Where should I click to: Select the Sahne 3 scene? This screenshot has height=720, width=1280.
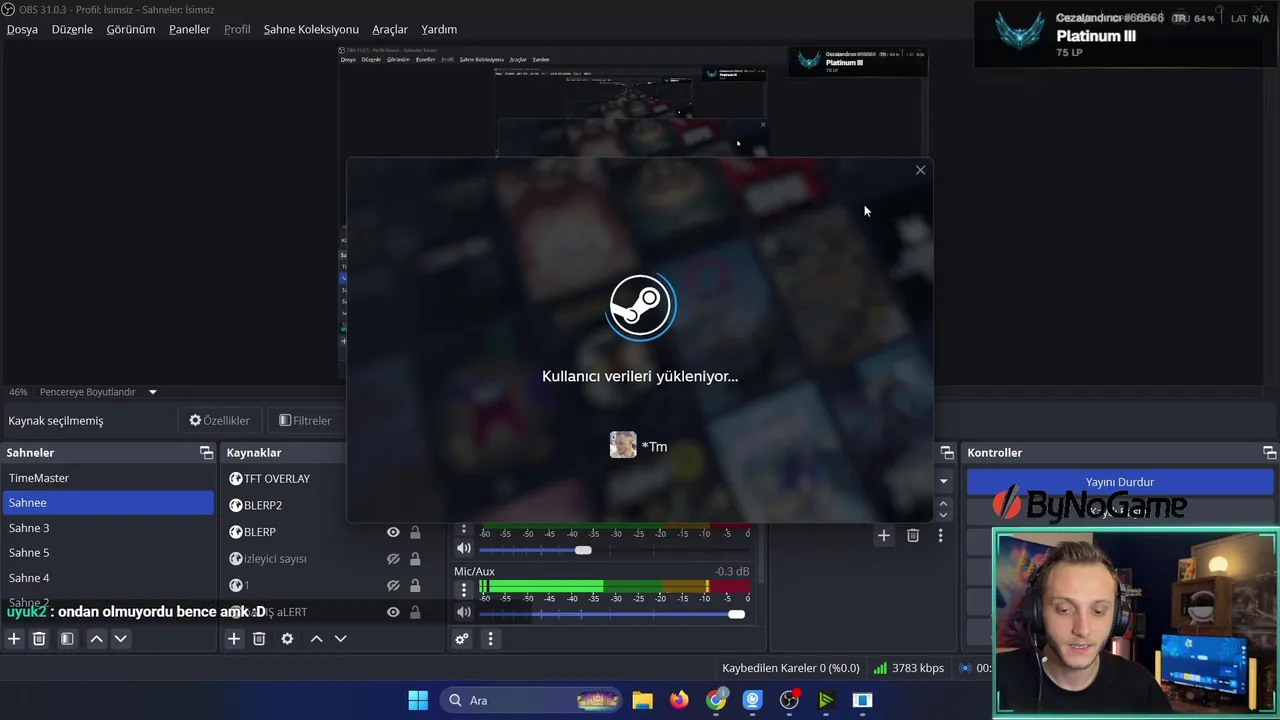(108, 528)
